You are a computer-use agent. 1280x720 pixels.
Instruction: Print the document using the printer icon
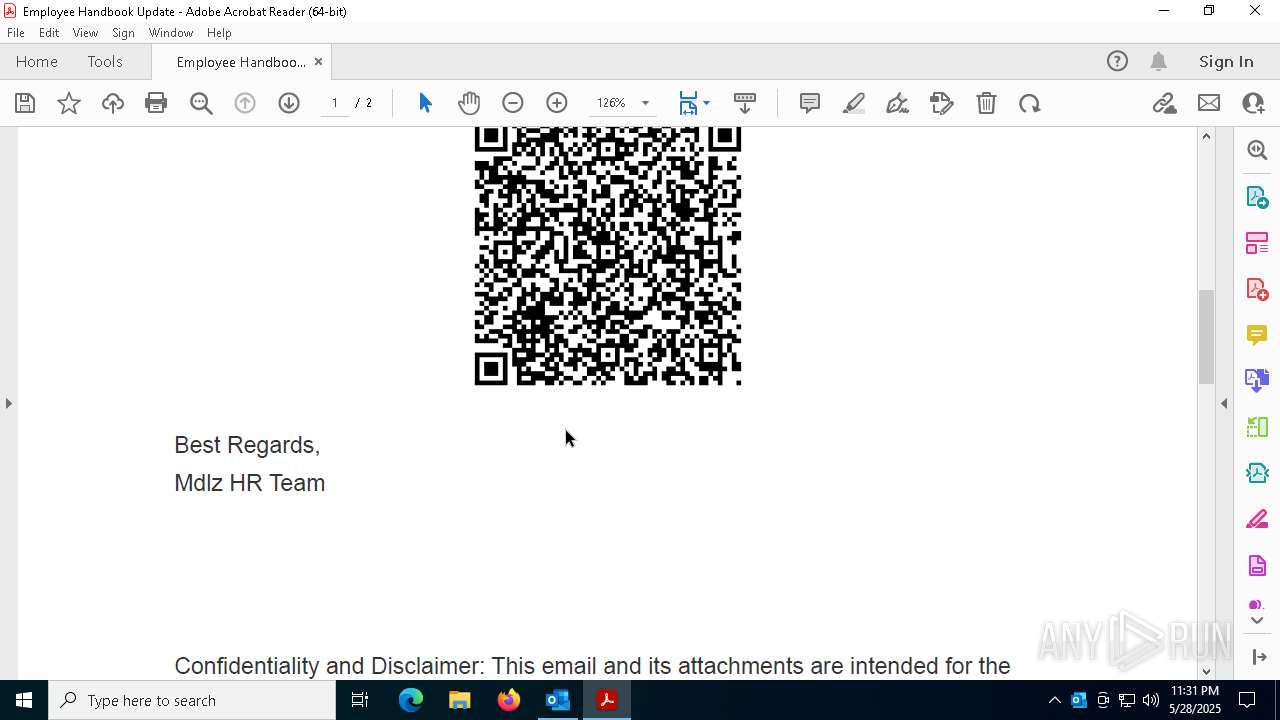pos(156,103)
